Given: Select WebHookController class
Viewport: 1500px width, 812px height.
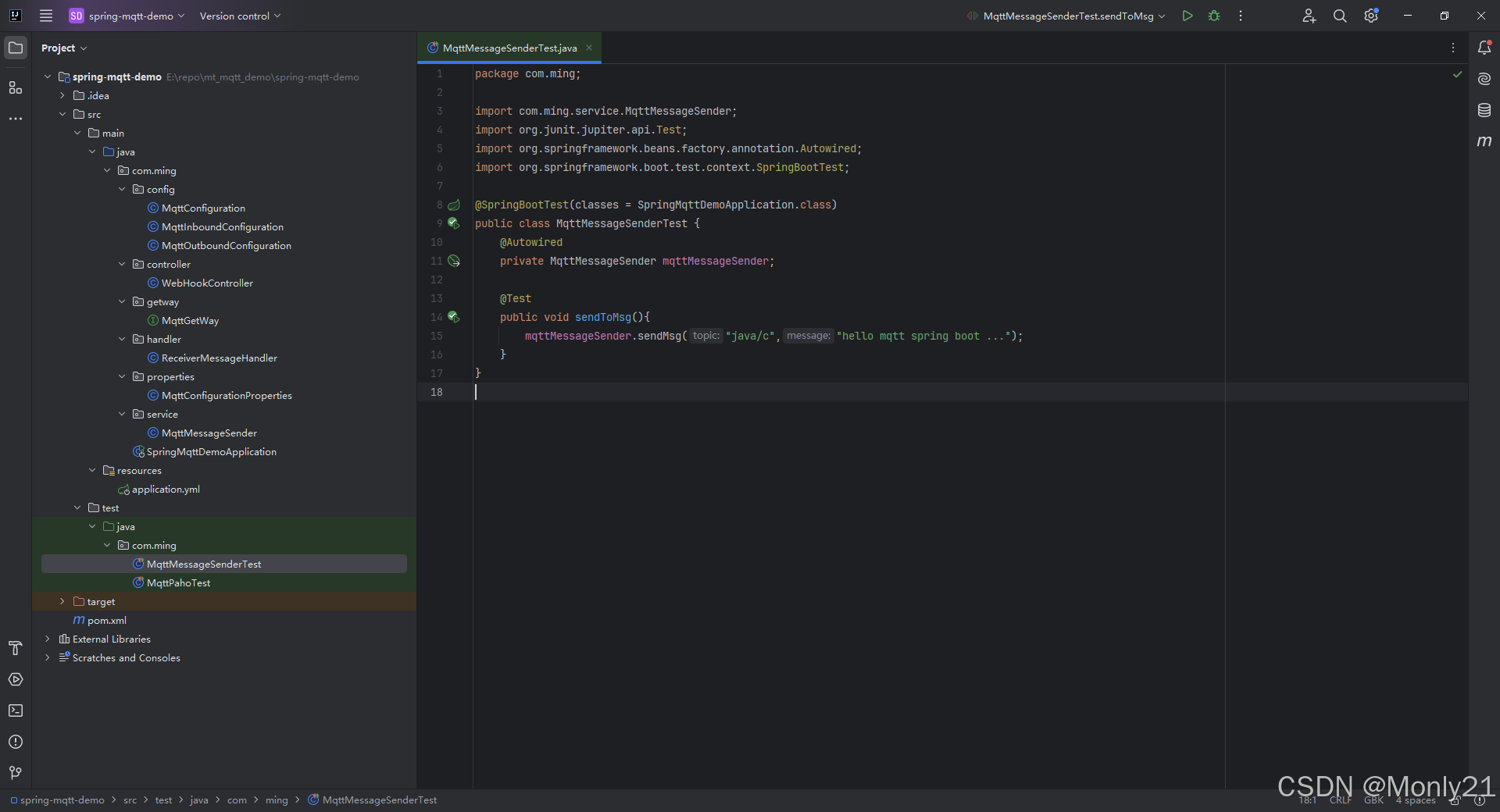Looking at the screenshot, I should tap(207, 283).
